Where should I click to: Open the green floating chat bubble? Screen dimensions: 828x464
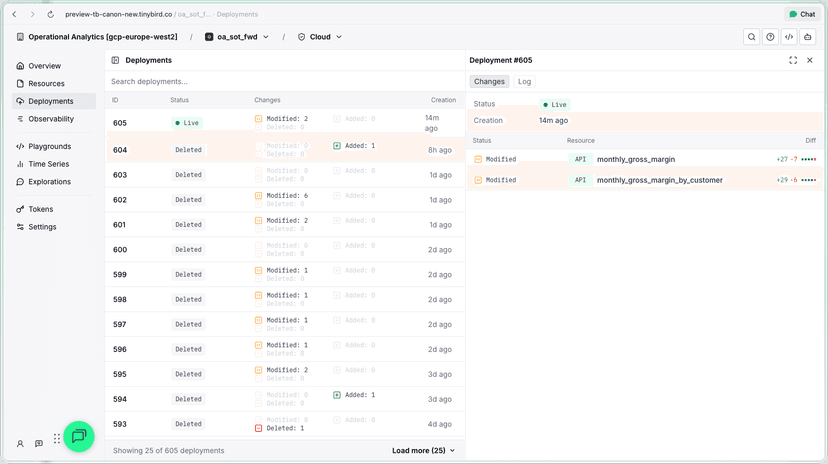(x=79, y=437)
